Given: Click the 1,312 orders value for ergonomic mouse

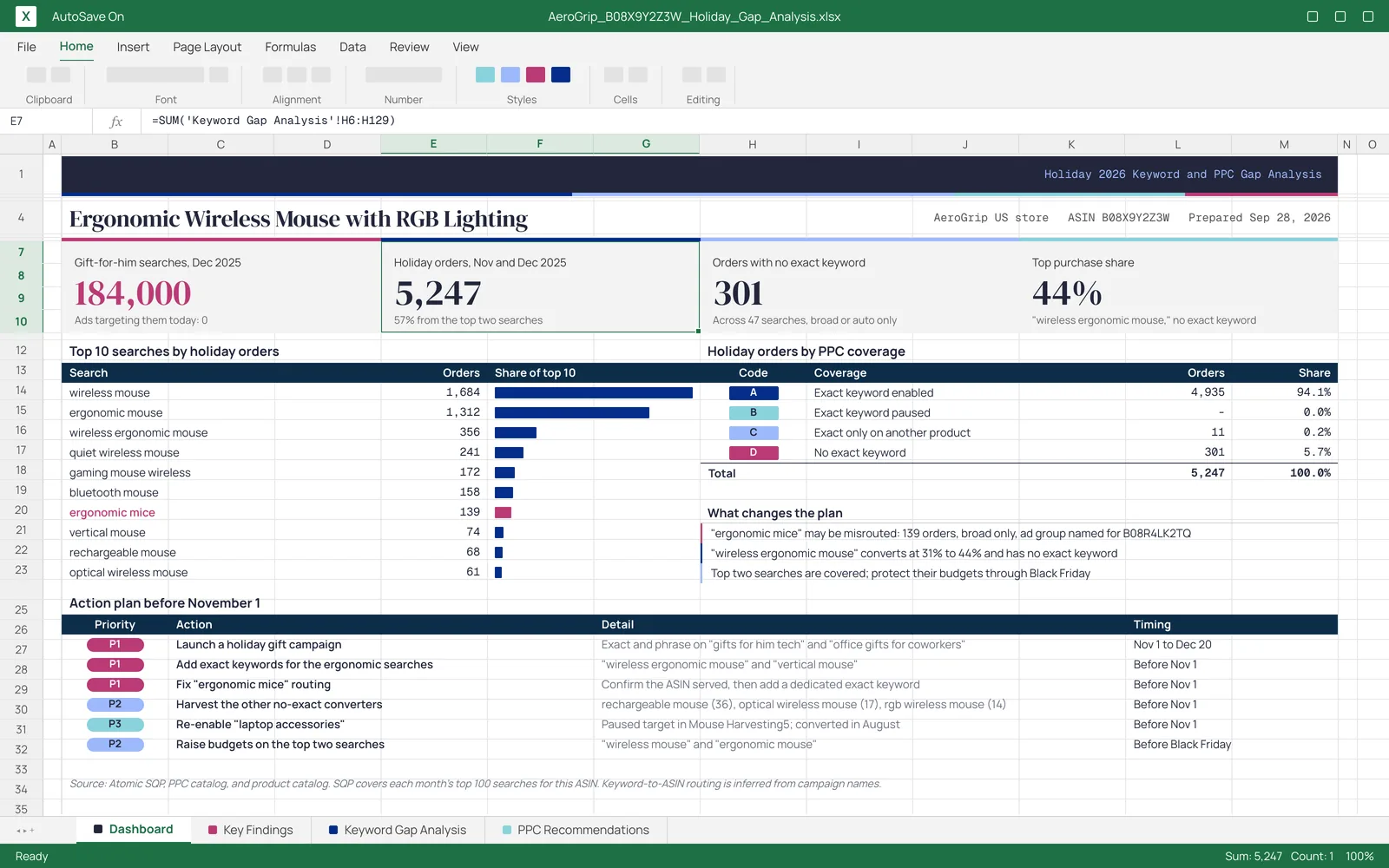Looking at the screenshot, I should (x=463, y=412).
